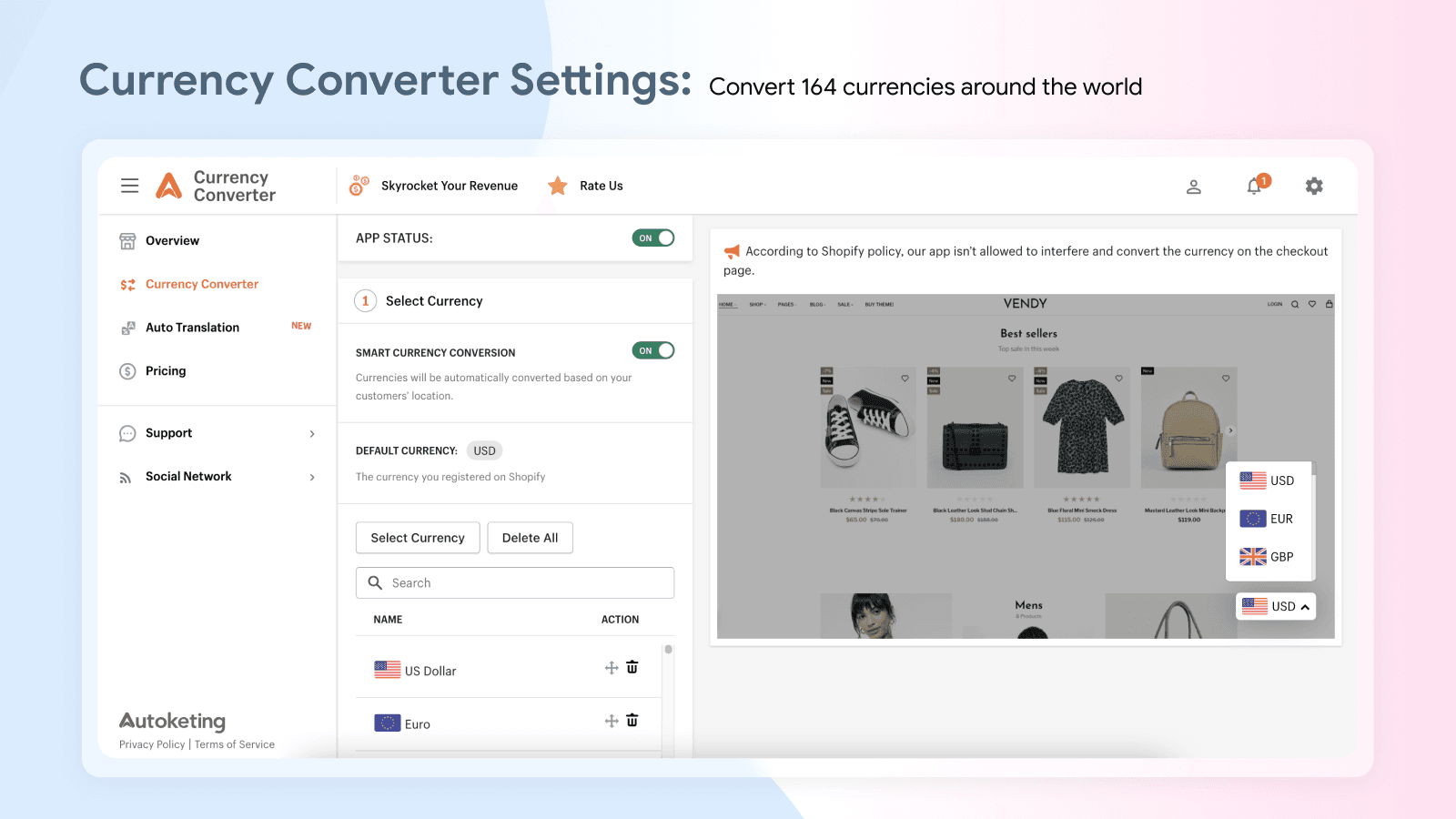Screen dimensions: 1456x819
Task: Click the Delete All button
Action: (x=531, y=538)
